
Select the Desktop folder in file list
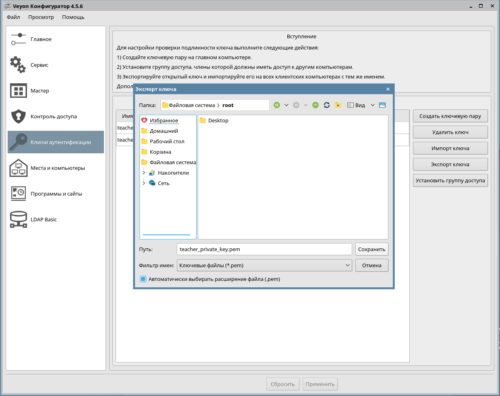pos(214,120)
